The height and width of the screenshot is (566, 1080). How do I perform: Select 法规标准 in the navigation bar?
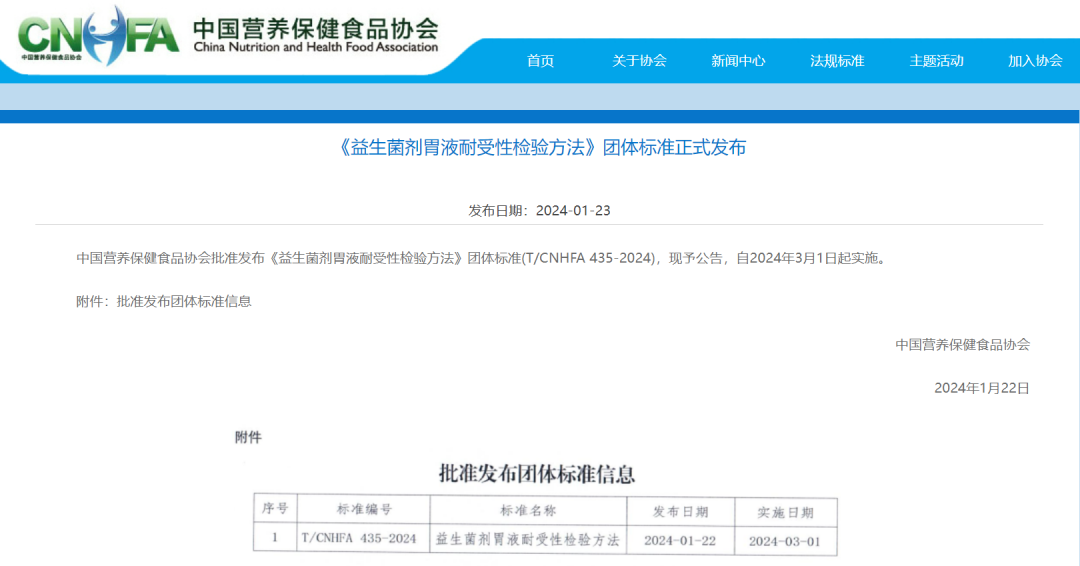[x=837, y=61]
